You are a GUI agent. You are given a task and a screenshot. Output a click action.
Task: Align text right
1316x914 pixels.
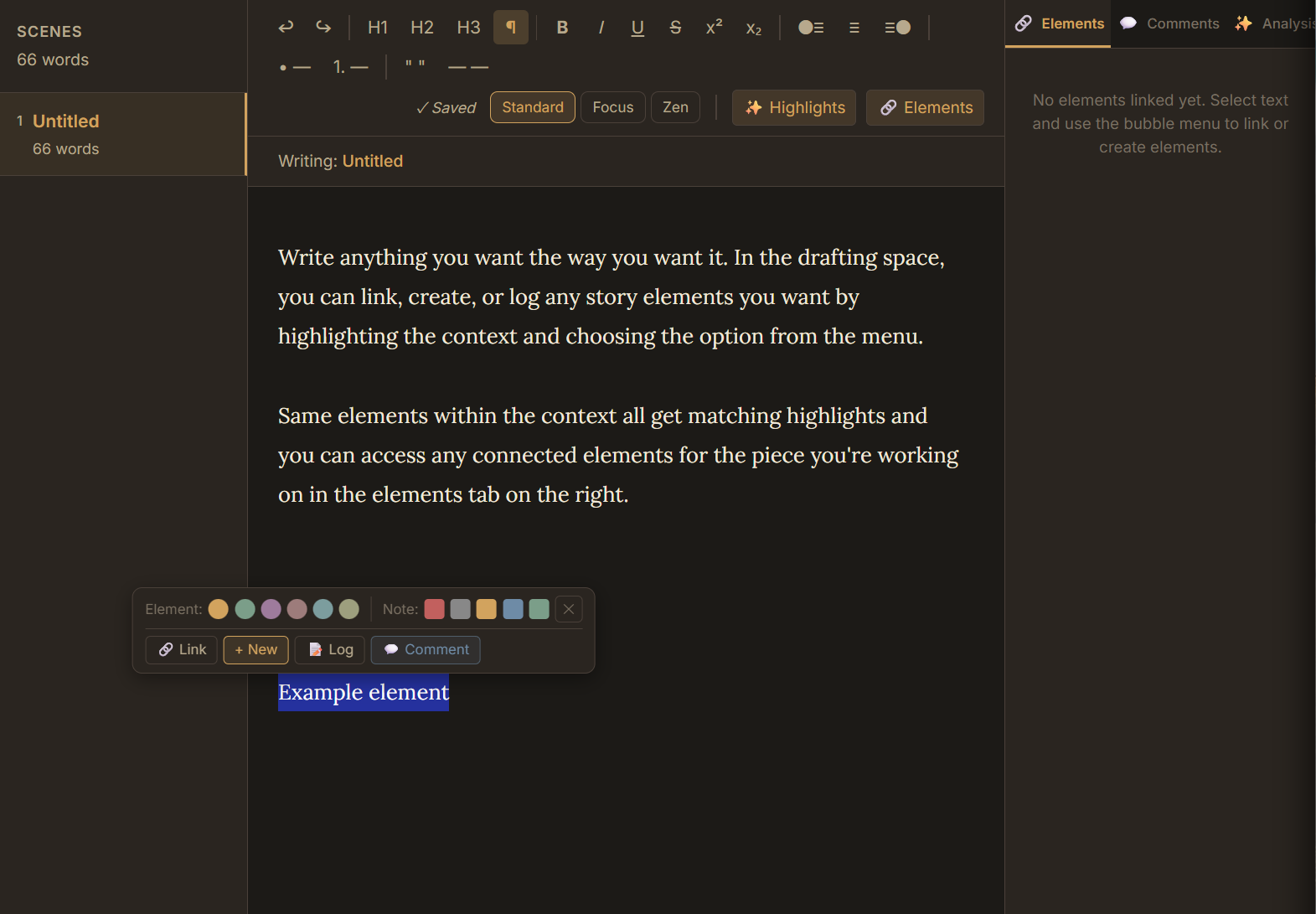pyautogui.click(x=898, y=28)
